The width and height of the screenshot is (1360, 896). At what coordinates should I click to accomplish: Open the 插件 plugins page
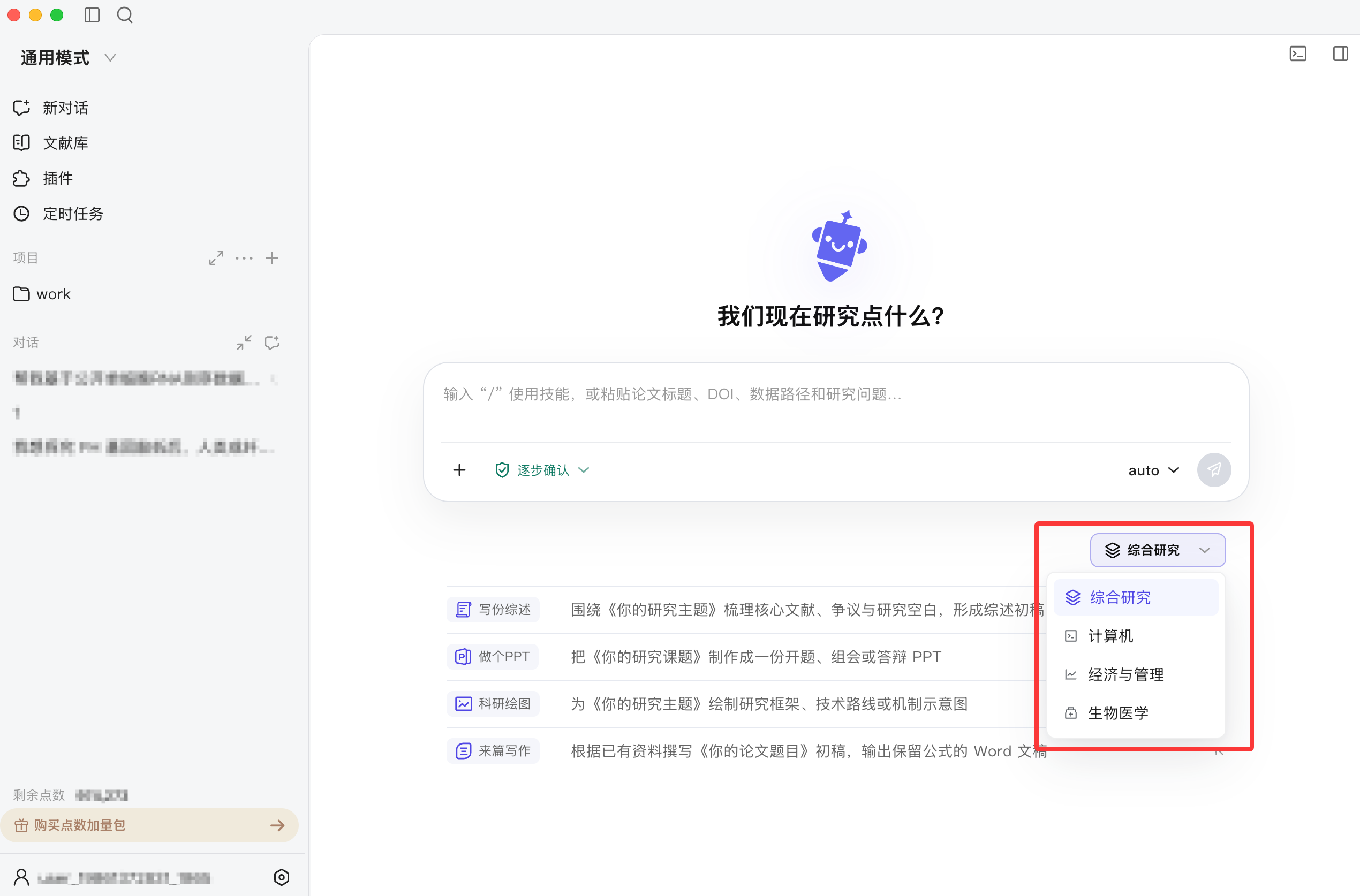[x=43, y=178]
